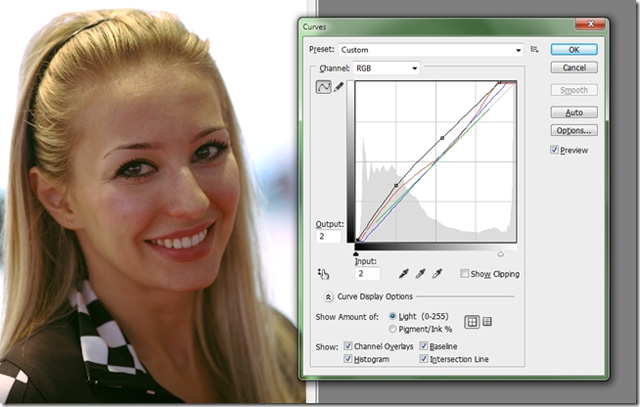
Task: Click the woman's photo on the canvas
Action: click(151, 204)
